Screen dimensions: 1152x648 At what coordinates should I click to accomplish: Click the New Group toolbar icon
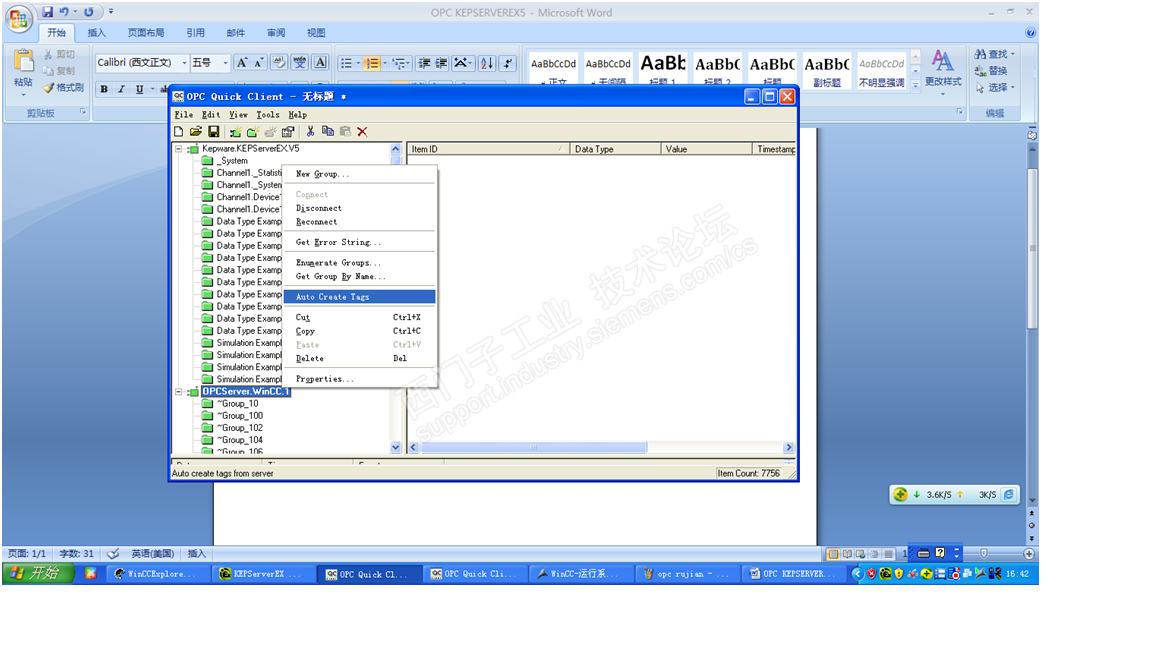click(253, 132)
